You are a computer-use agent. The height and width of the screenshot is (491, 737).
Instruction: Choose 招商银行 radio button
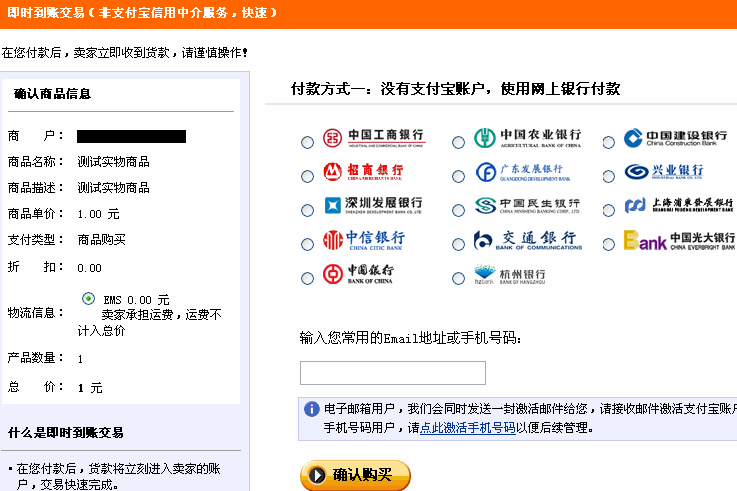point(307,176)
